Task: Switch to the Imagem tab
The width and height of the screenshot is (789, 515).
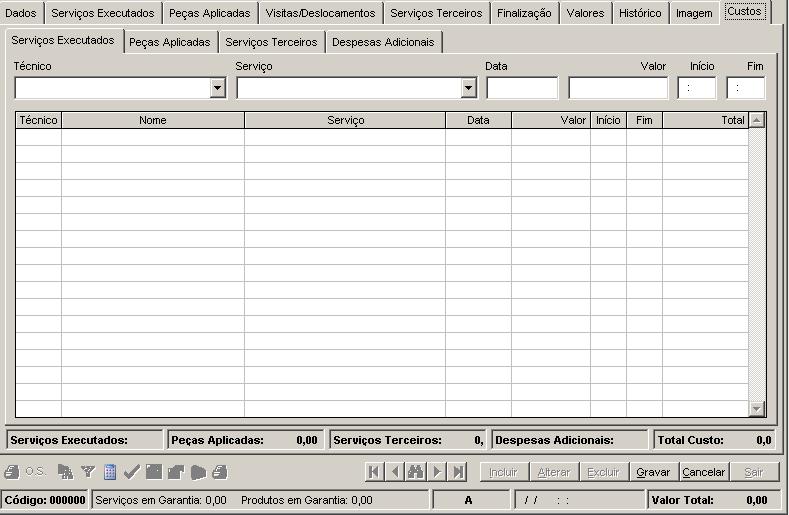Action: tap(694, 13)
